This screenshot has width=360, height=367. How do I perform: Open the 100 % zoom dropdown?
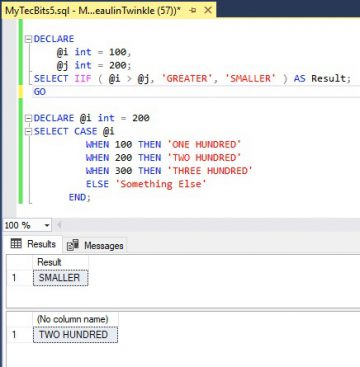47,226
